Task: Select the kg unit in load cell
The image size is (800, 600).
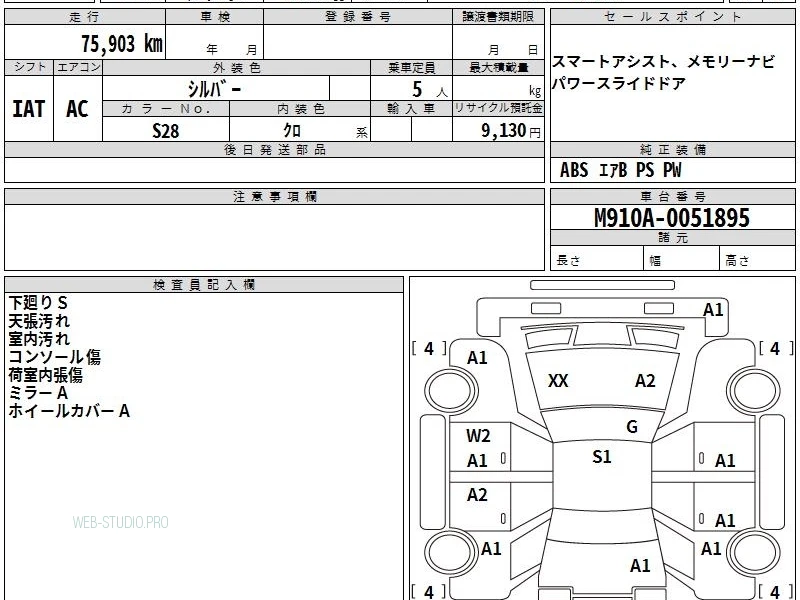Action: (x=535, y=91)
